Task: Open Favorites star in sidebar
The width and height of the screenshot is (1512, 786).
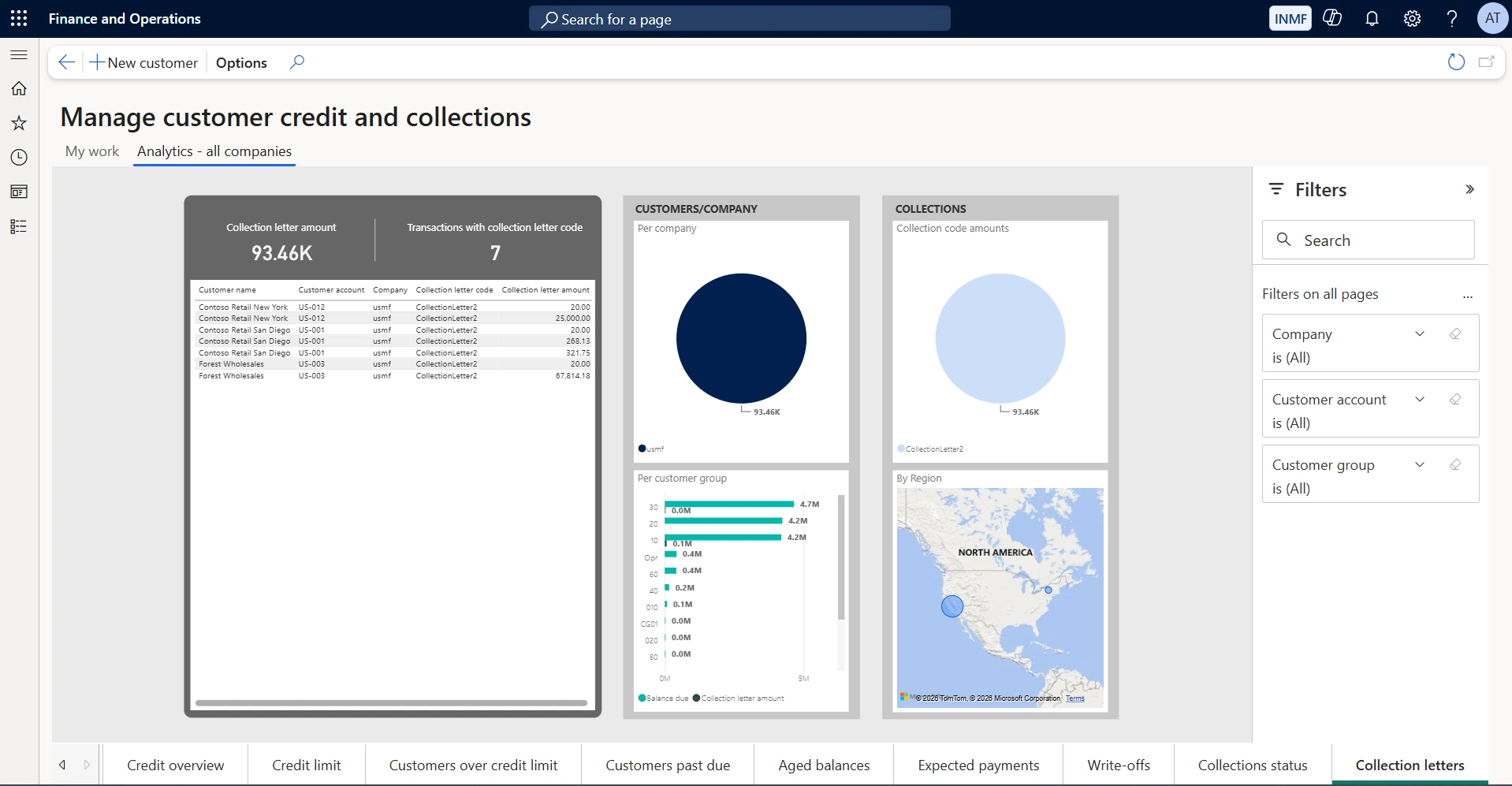Action: pyautogui.click(x=19, y=123)
